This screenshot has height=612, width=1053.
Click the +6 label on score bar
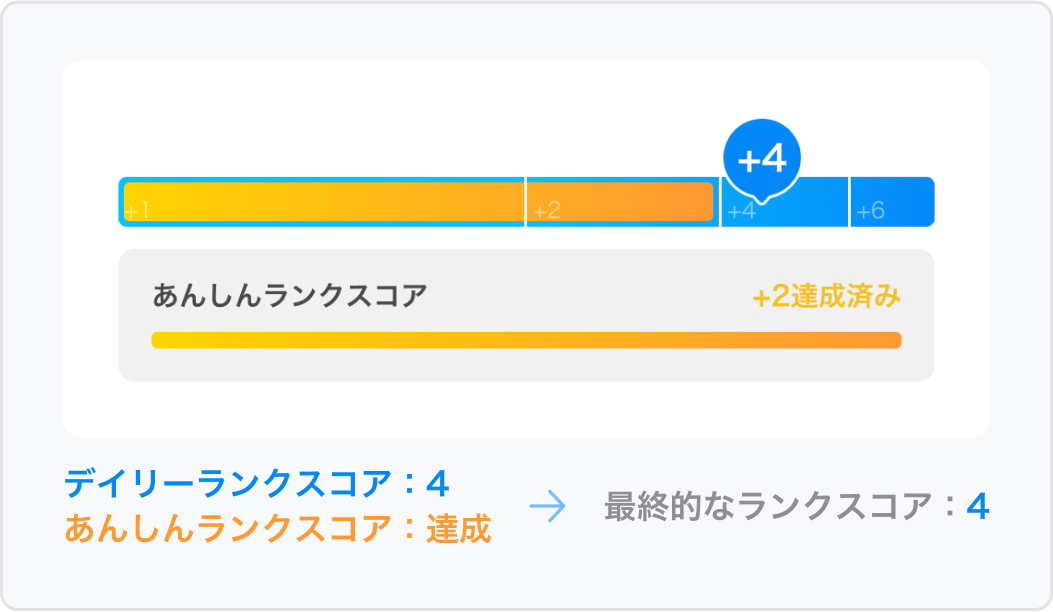pyautogui.click(x=870, y=211)
